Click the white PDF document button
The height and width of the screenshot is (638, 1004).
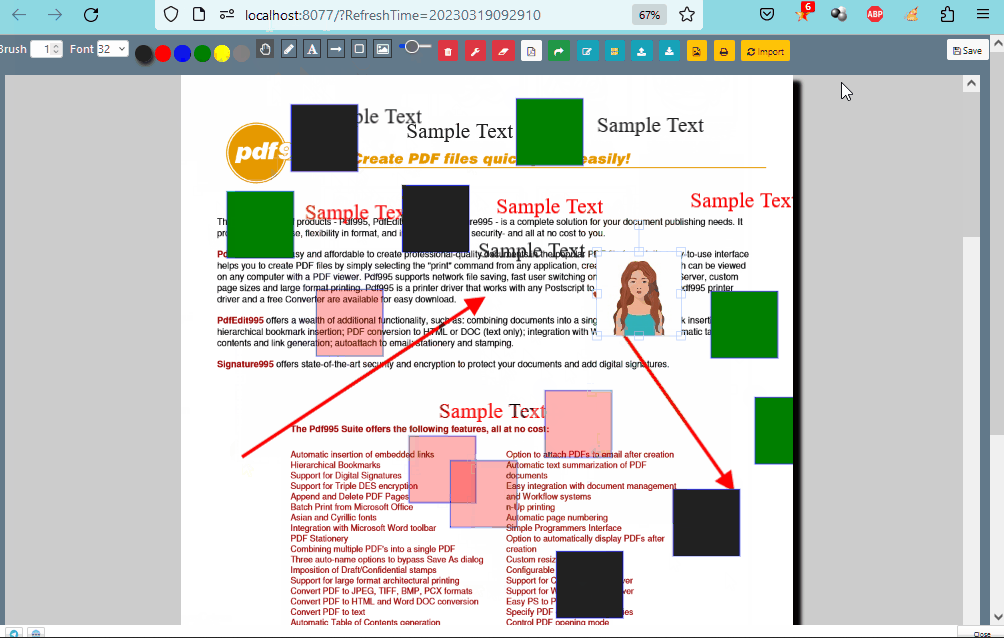click(531, 51)
